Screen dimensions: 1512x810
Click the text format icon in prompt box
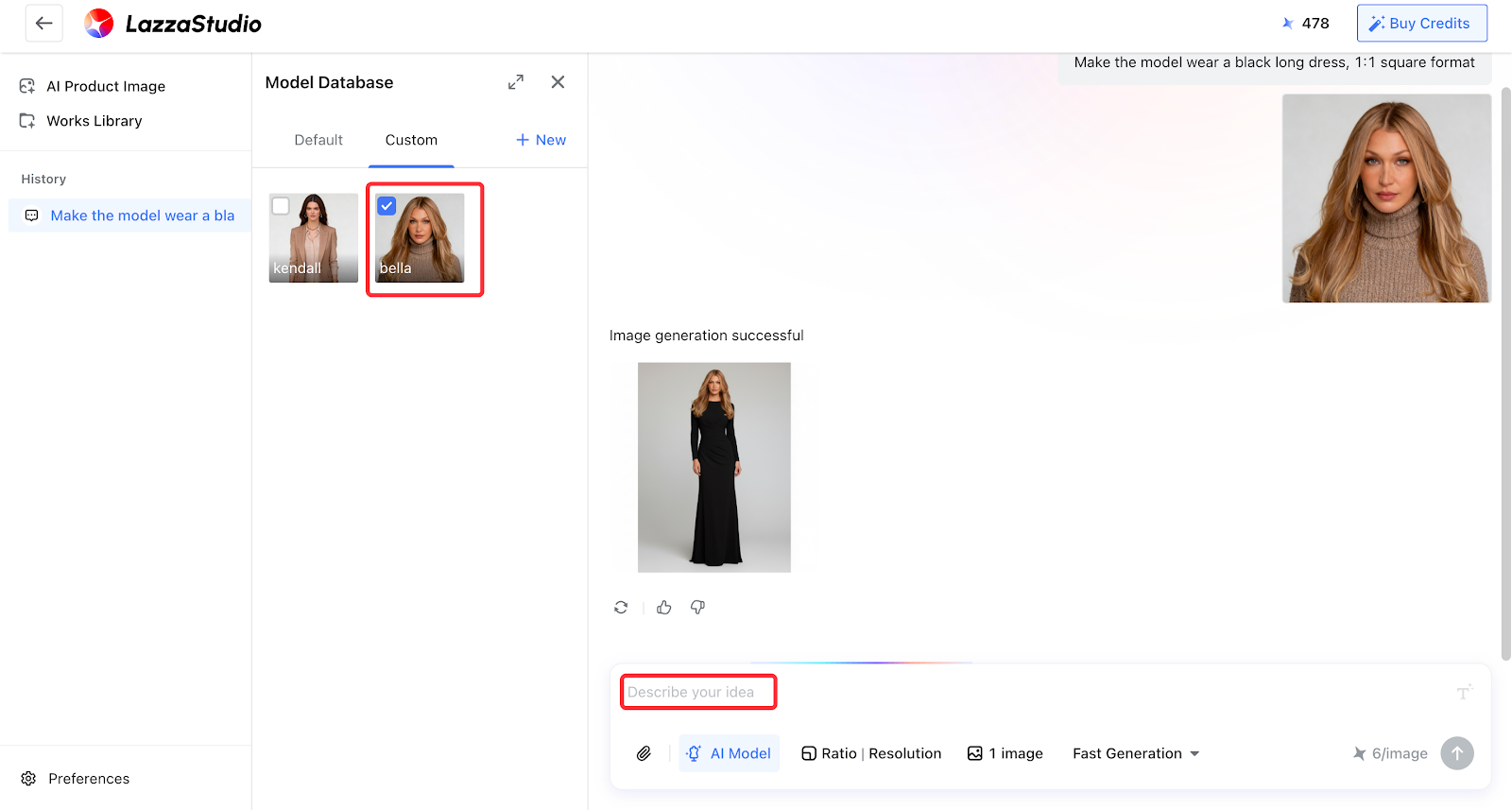click(x=1464, y=693)
